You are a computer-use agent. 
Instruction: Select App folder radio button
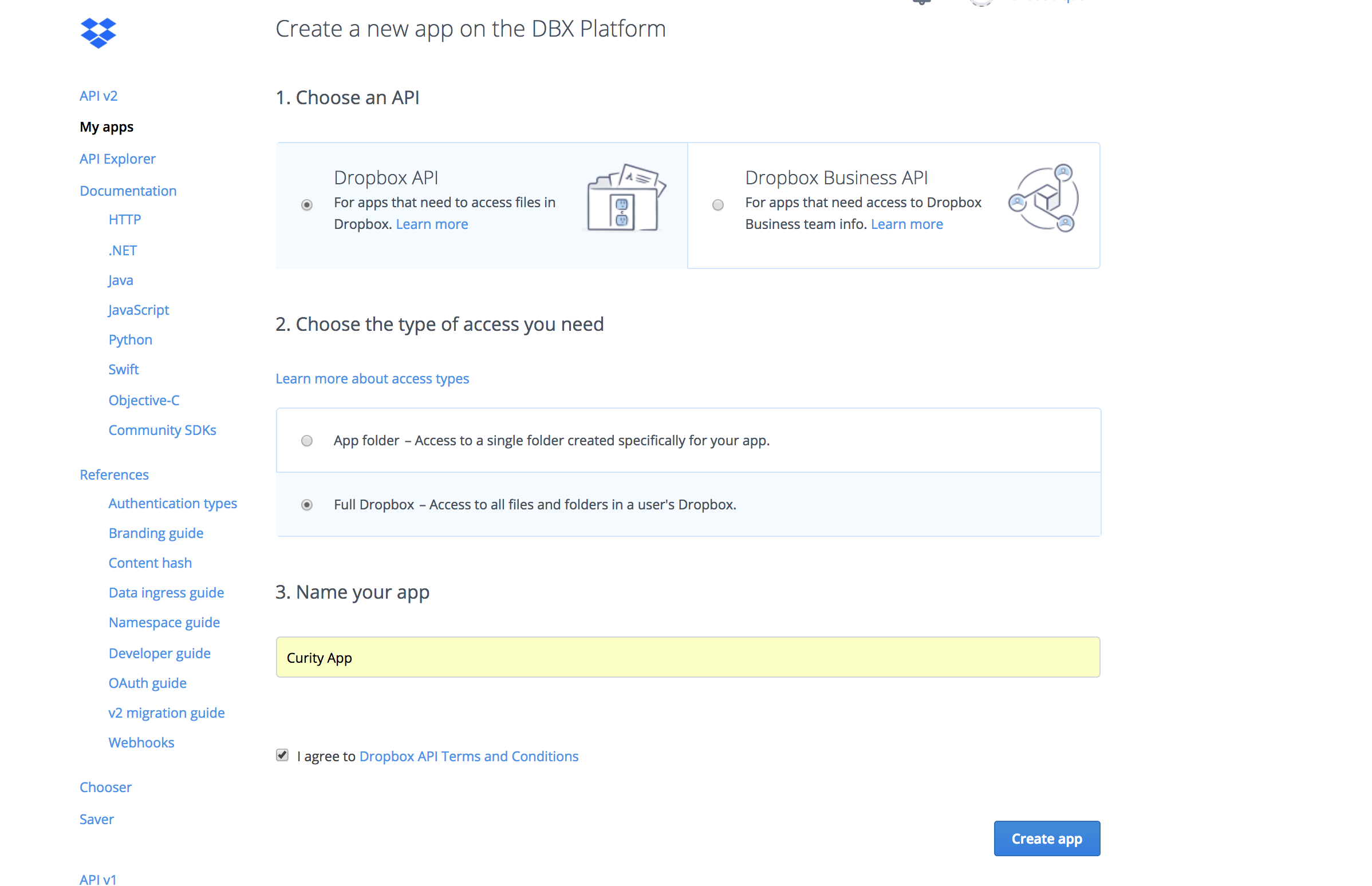[307, 441]
